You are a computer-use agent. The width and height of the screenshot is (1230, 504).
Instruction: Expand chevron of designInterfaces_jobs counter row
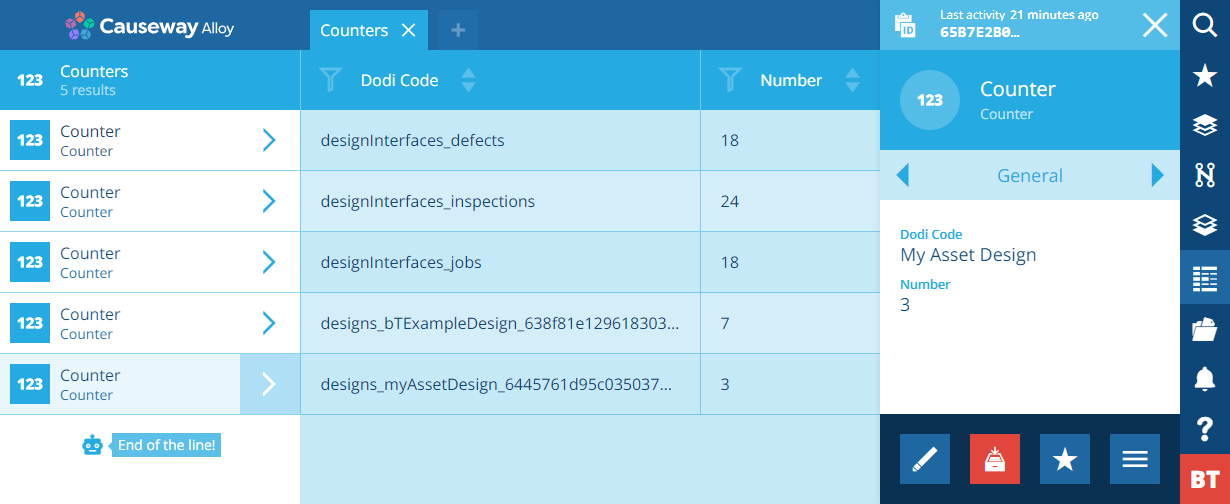click(x=268, y=262)
